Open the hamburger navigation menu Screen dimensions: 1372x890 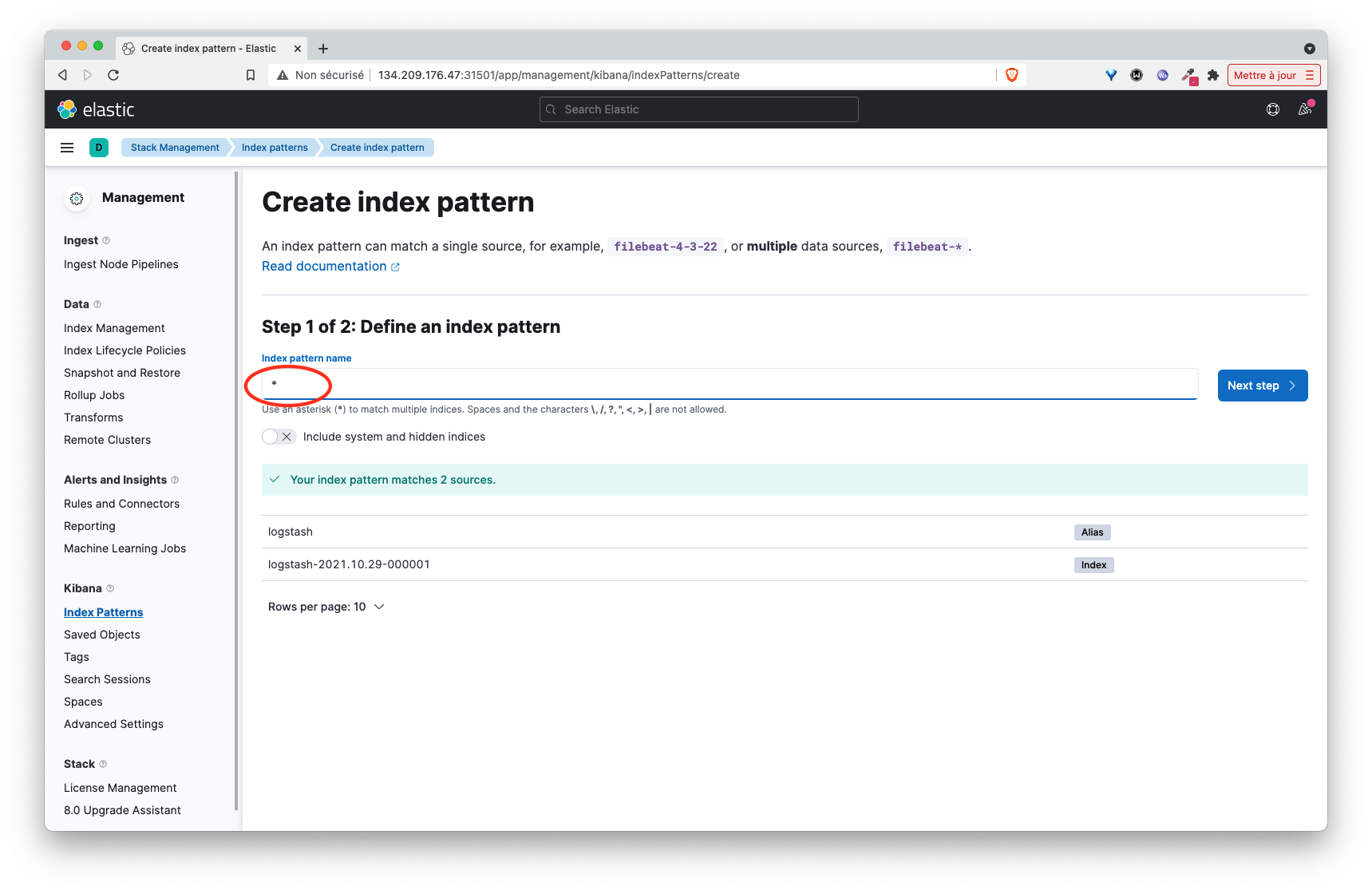click(67, 148)
